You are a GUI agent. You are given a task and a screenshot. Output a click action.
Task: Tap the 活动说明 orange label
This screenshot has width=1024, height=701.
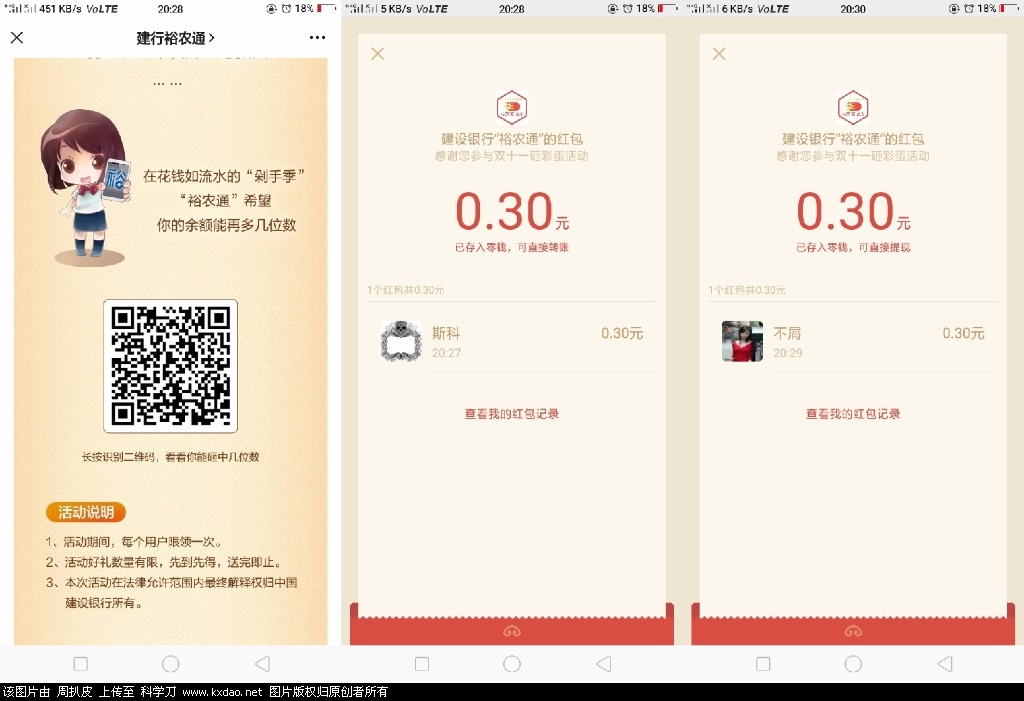[86, 512]
